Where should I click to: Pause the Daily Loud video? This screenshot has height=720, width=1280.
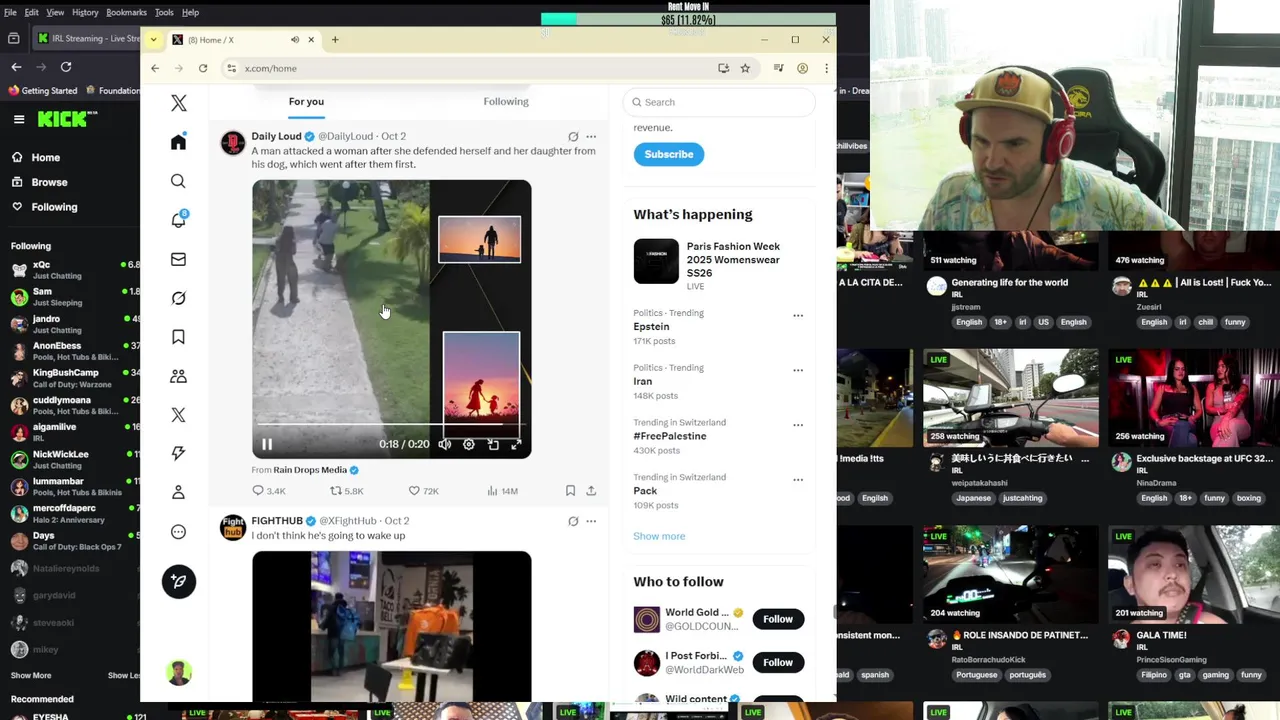[x=267, y=444]
